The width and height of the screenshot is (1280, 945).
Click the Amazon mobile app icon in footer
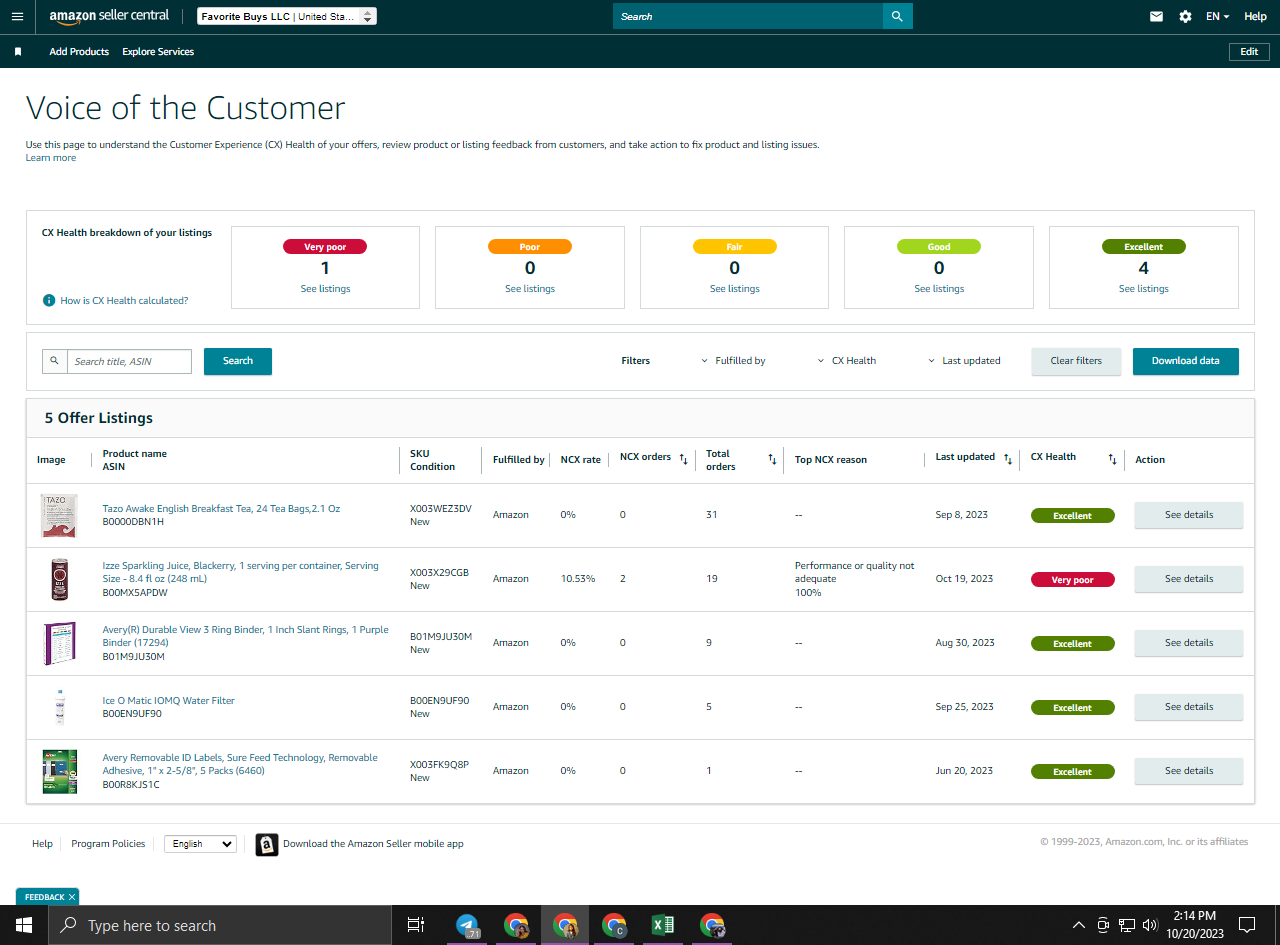point(266,845)
